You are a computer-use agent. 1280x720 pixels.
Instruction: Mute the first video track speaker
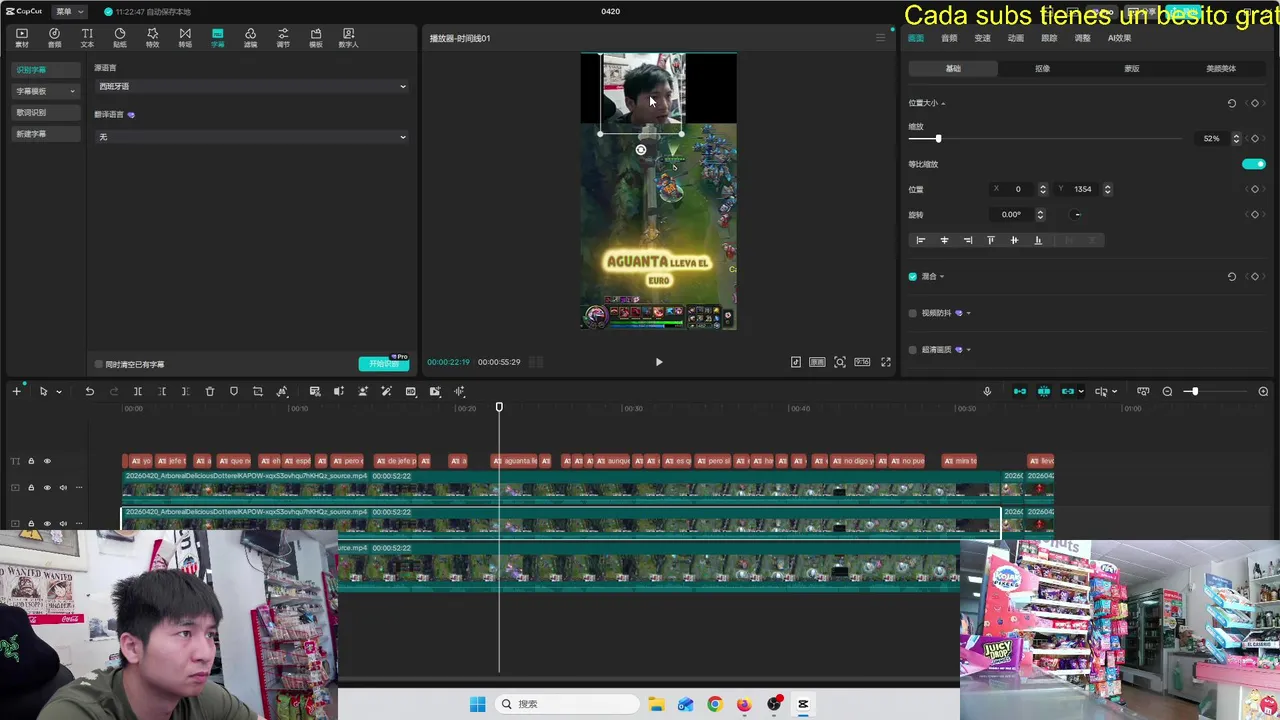[x=63, y=488]
